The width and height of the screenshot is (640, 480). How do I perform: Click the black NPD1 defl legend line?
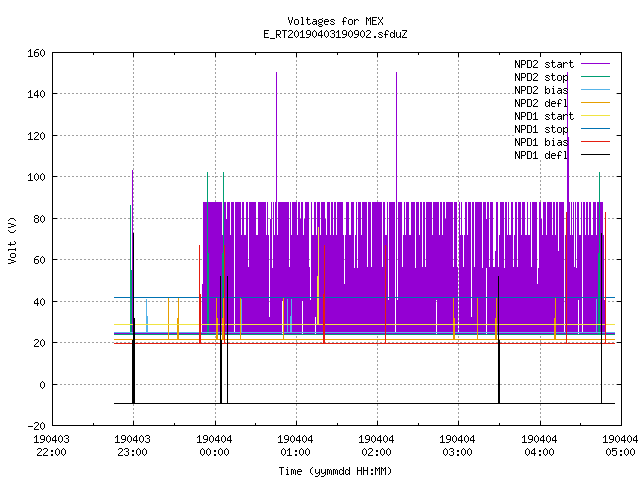[595, 155]
